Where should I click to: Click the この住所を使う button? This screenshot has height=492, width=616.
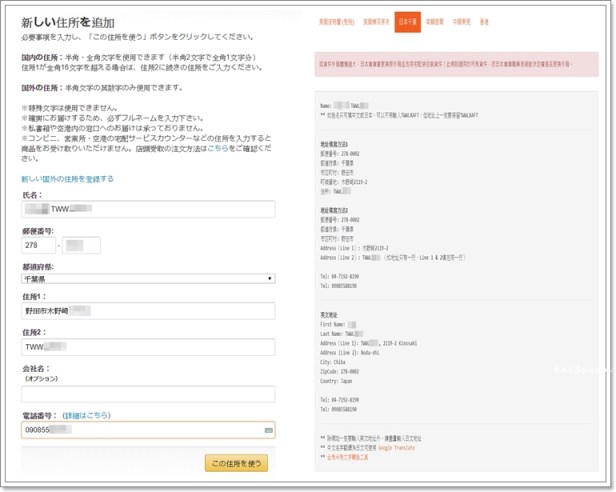(x=236, y=463)
